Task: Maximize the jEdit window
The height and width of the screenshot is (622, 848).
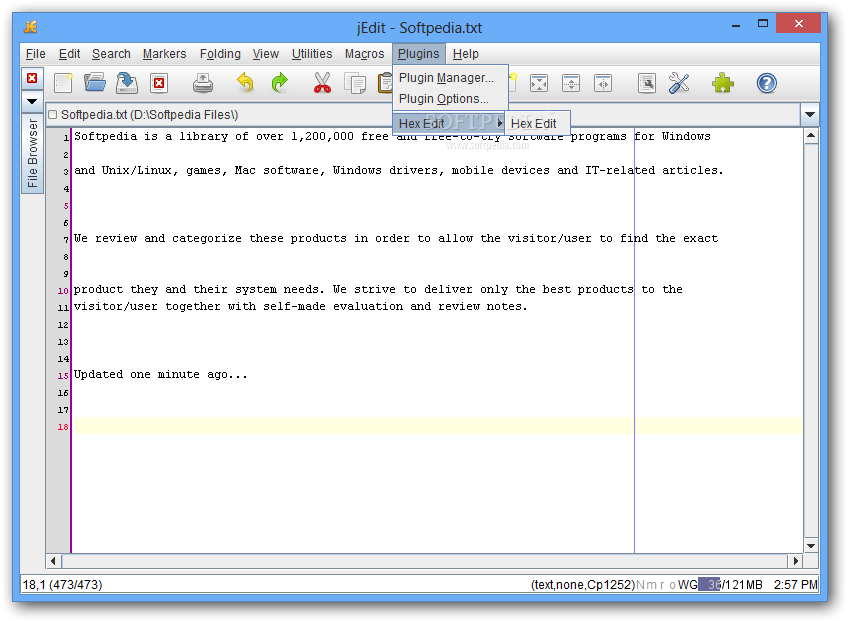Action: (763, 24)
